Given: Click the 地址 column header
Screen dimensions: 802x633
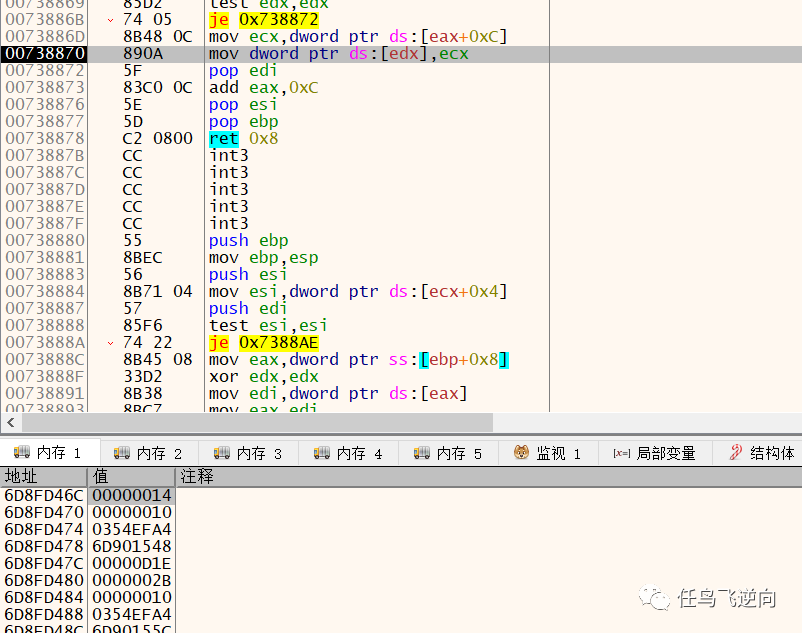Looking at the screenshot, I should click(44, 477).
